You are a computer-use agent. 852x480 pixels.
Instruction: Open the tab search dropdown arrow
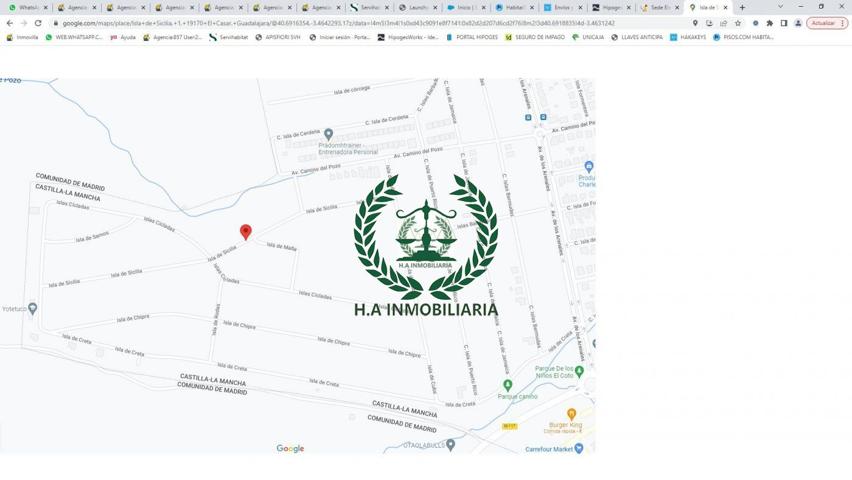[780, 7]
